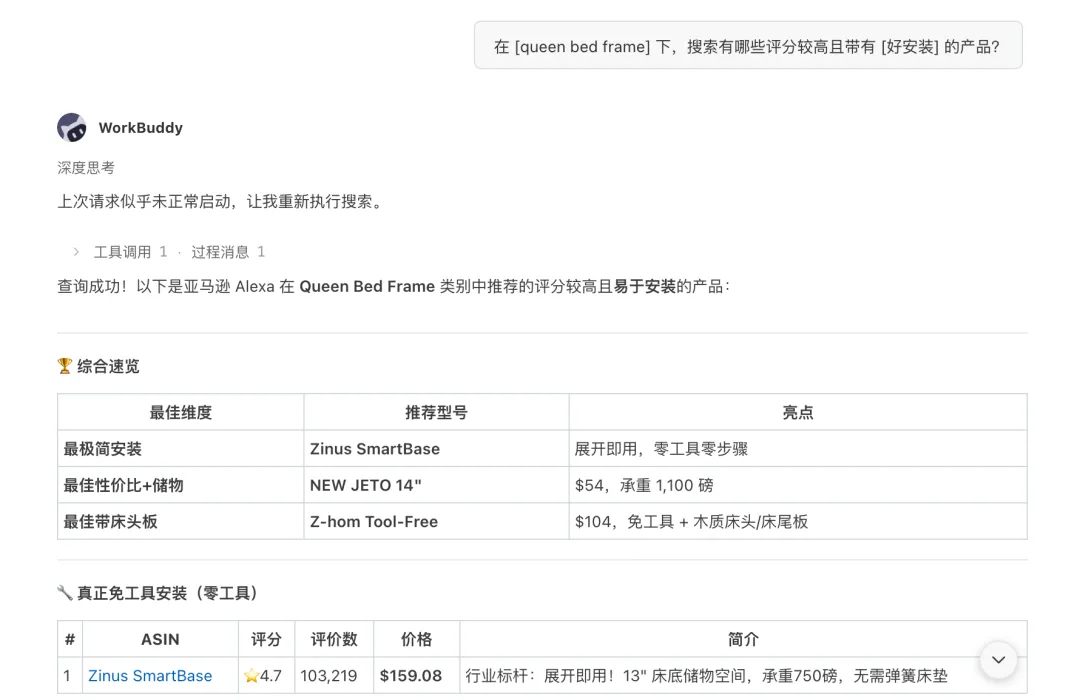Click the 最佳维度 column header
Image resolution: width=1080 pixels, height=700 pixels.
tap(180, 413)
